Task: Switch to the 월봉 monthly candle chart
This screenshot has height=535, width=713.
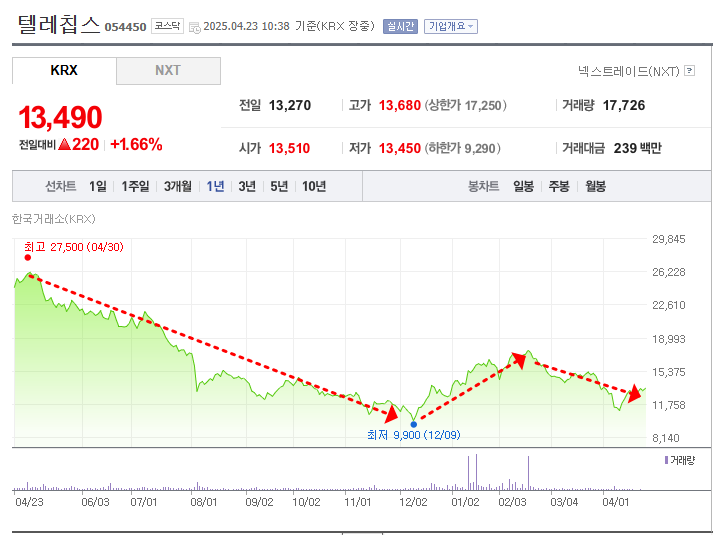Action: [595, 186]
